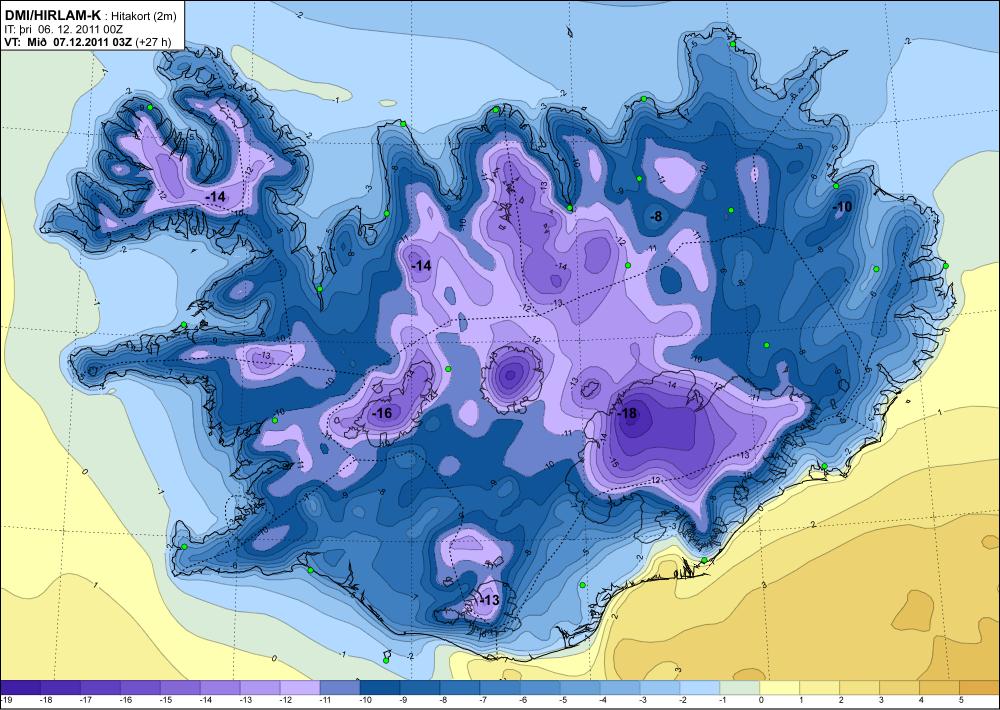Pick legend swatch between -10 and -9
Viewport: 1000px width, 710px height.
[380, 688]
